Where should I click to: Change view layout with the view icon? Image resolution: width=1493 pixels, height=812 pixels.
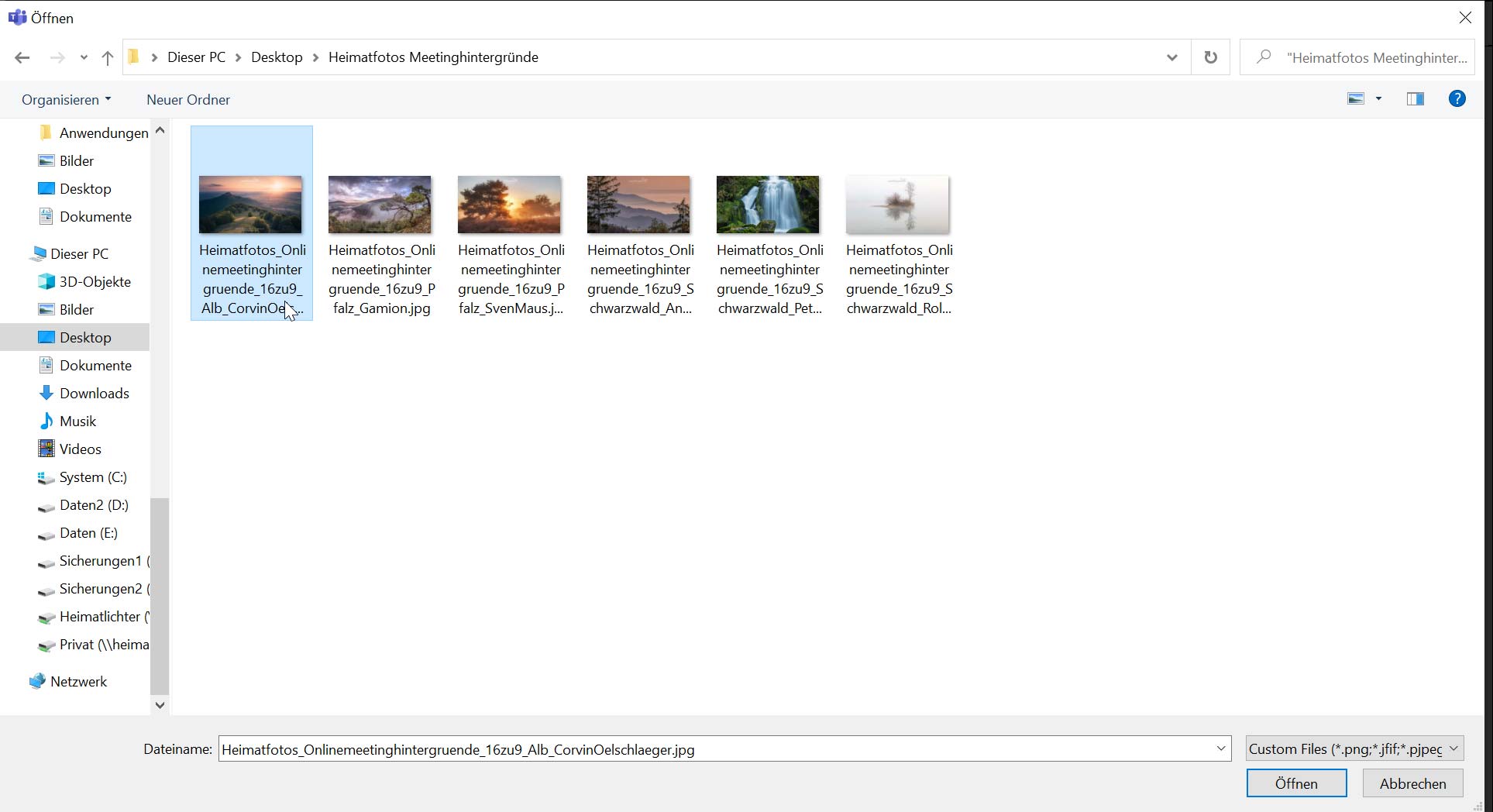[x=1356, y=99]
